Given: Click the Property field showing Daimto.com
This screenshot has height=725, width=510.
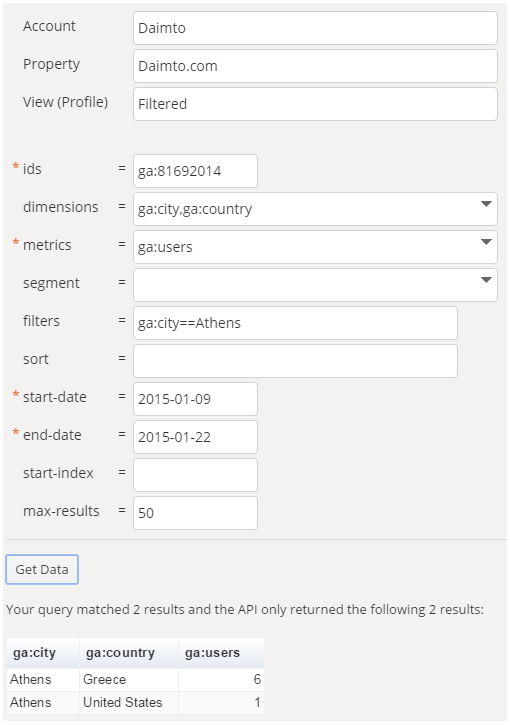Looking at the screenshot, I should pos(315,66).
